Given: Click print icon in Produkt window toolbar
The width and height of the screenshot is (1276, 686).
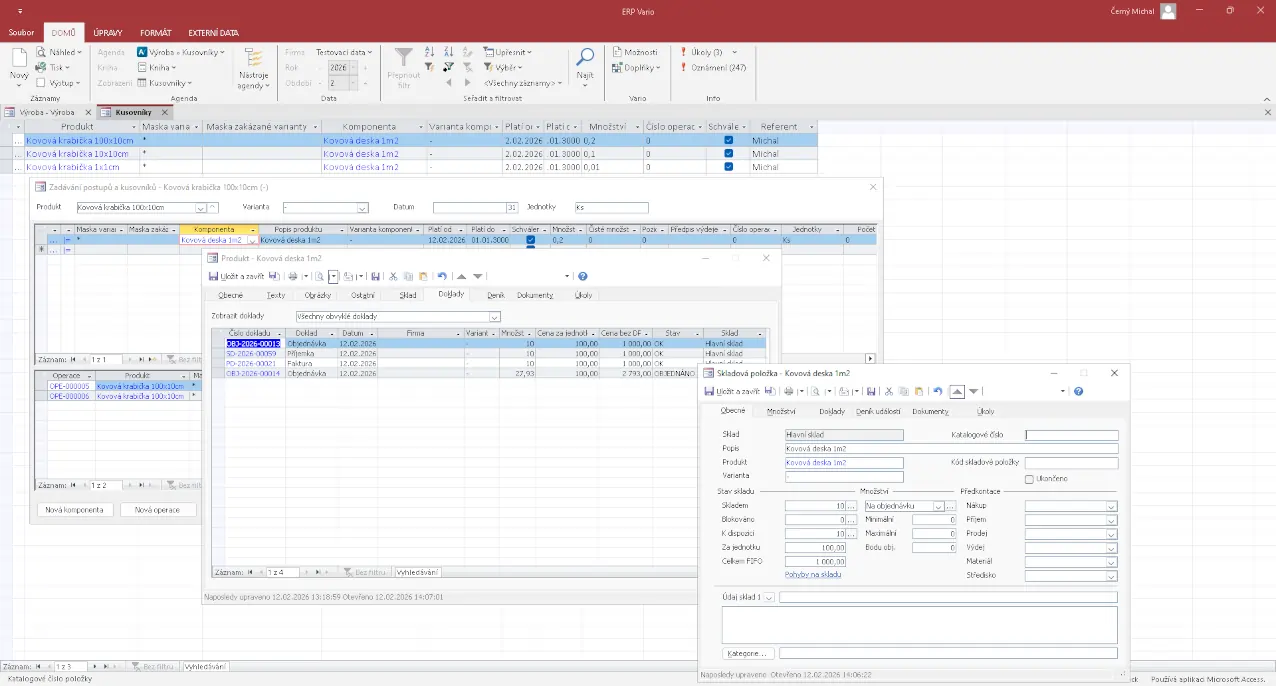Looking at the screenshot, I should 293,276.
